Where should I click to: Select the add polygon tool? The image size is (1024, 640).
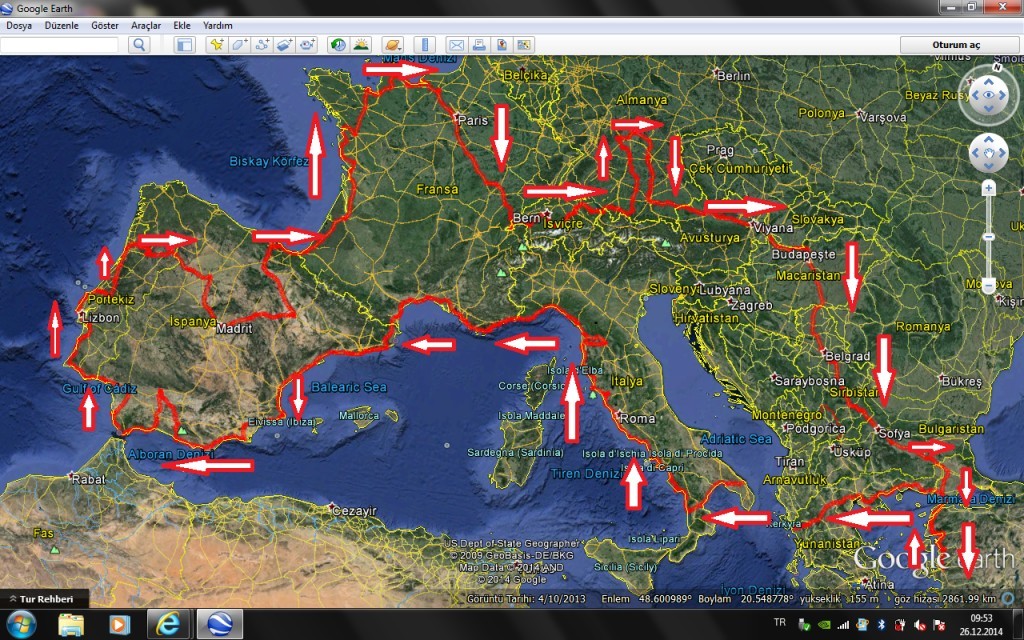[239, 45]
